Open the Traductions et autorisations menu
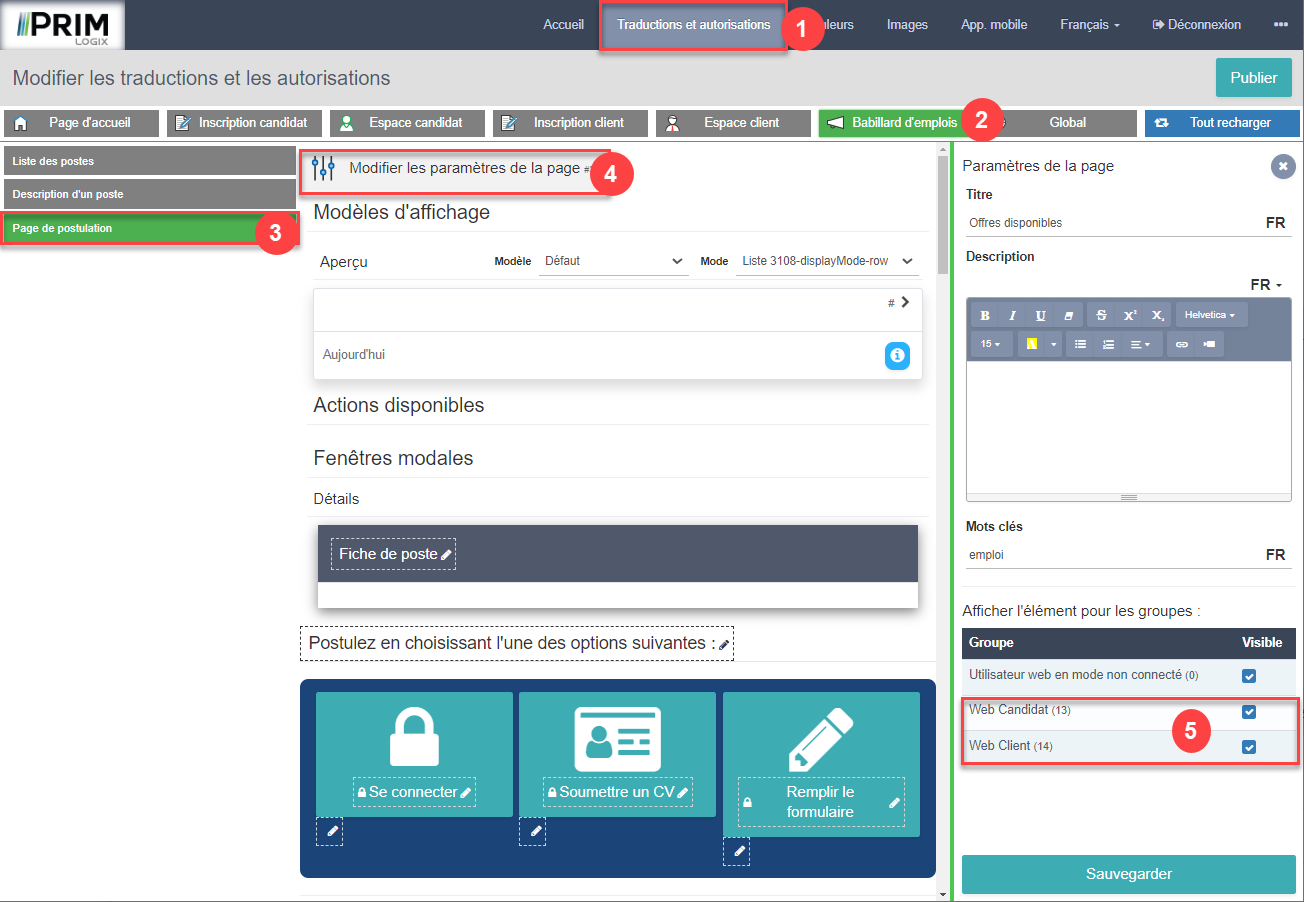Viewport: 1304px width, 902px height. (693, 25)
